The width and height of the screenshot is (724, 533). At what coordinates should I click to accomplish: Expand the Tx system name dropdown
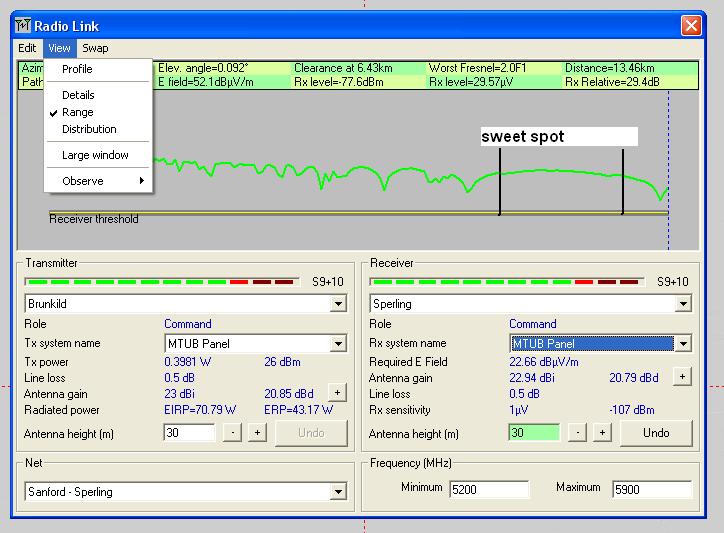(x=338, y=344)
